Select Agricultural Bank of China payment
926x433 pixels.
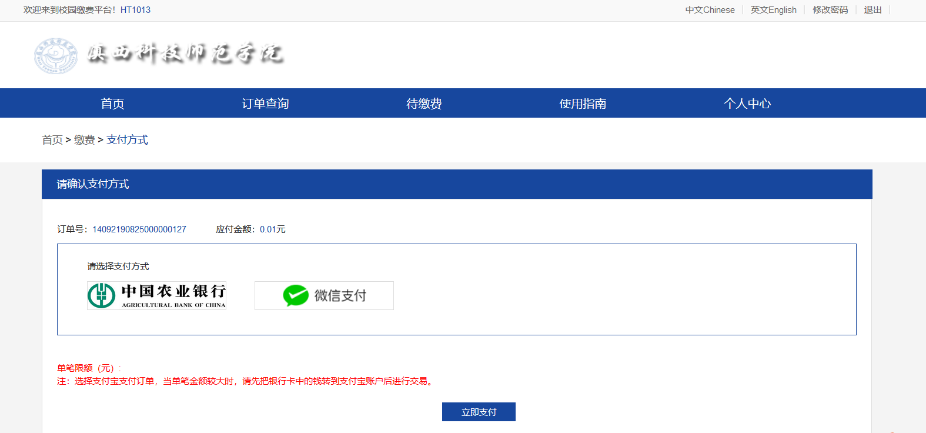(x=157, y=295)
